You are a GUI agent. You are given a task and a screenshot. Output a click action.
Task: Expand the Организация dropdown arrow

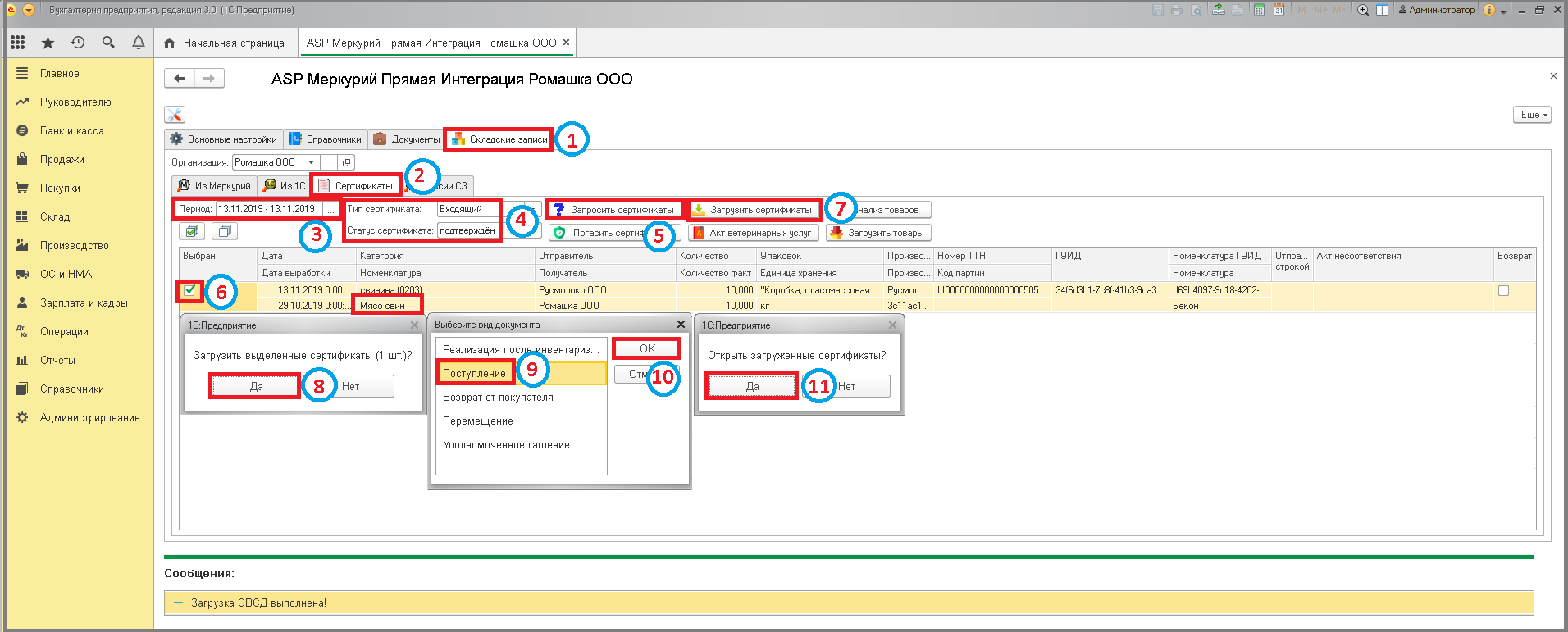pos(311,162)
